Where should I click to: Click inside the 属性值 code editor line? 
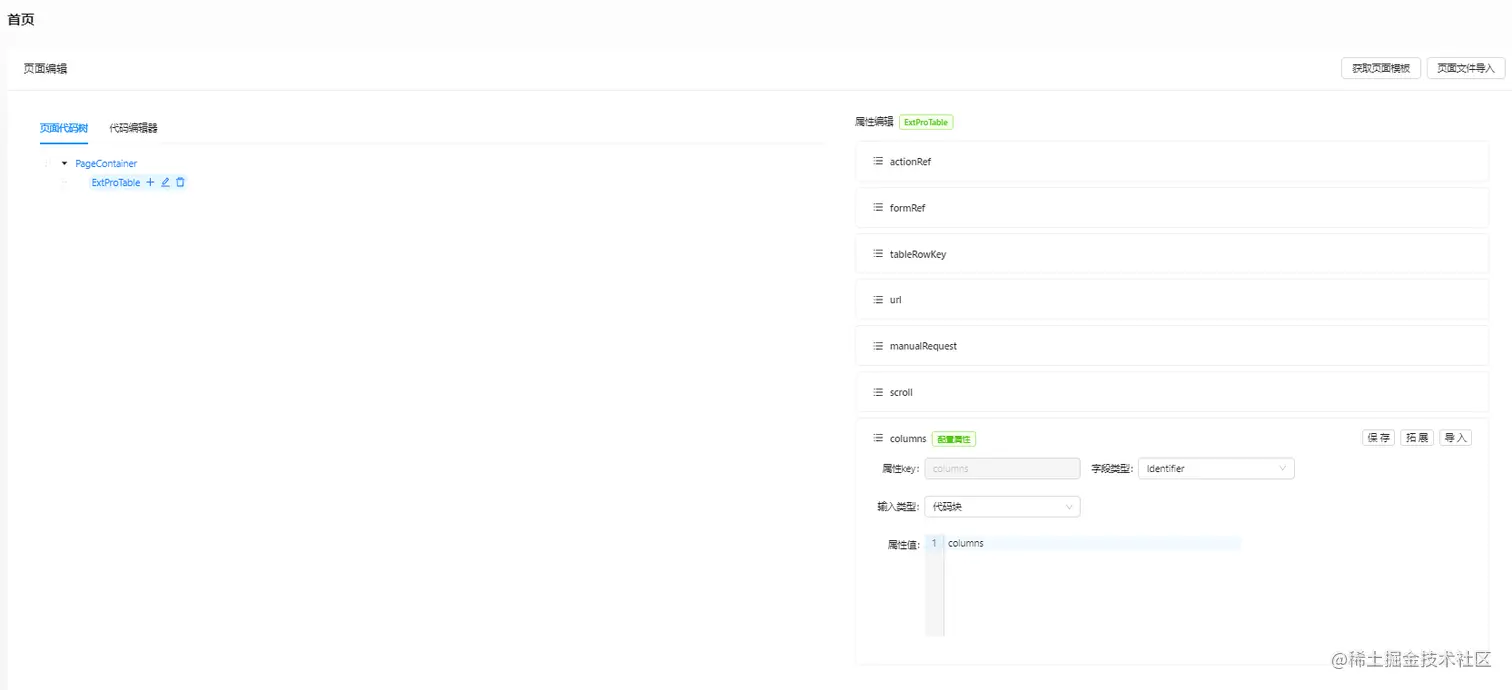coord(1093,543)
